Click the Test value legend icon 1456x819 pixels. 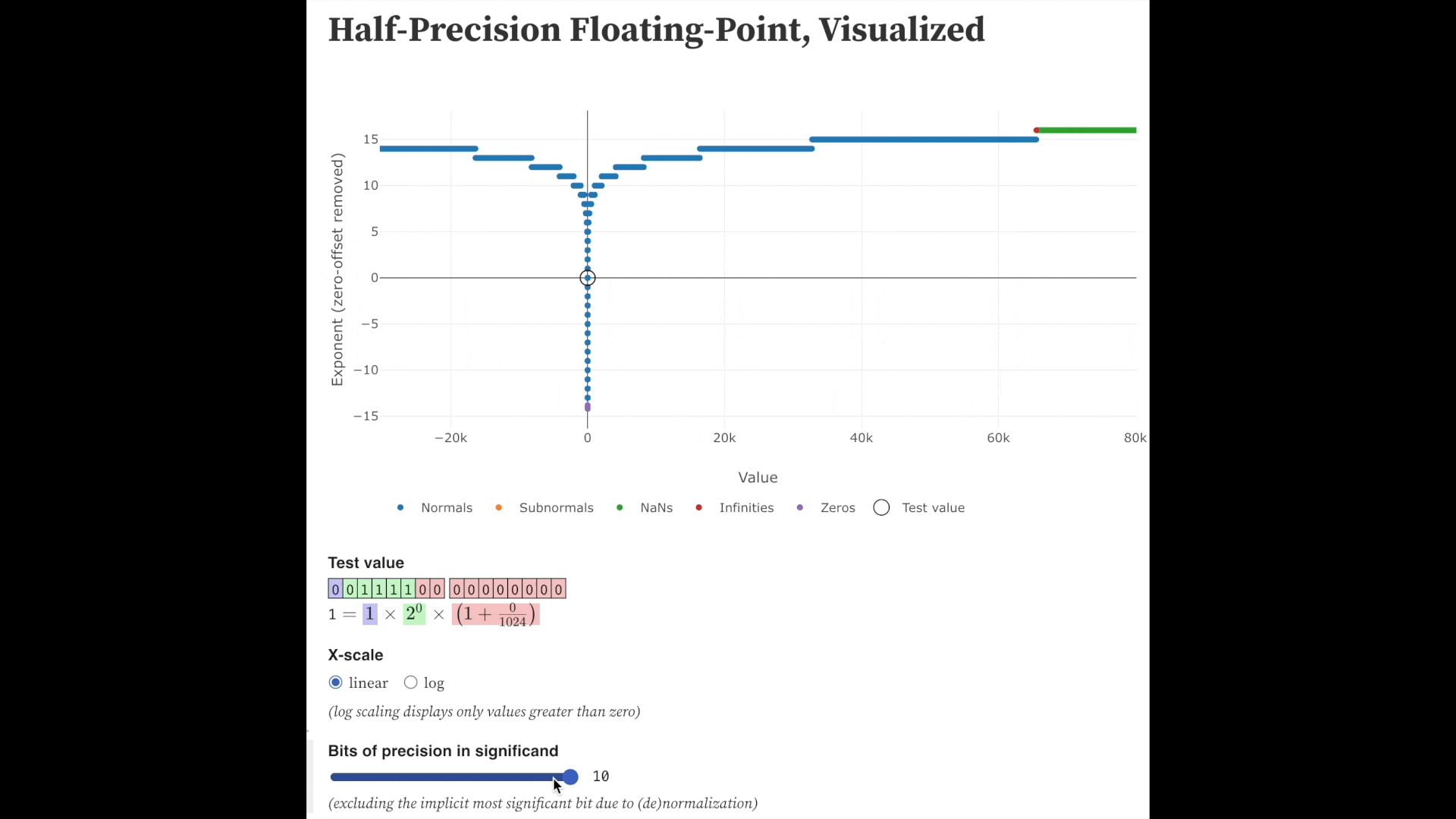pos(880,507)
